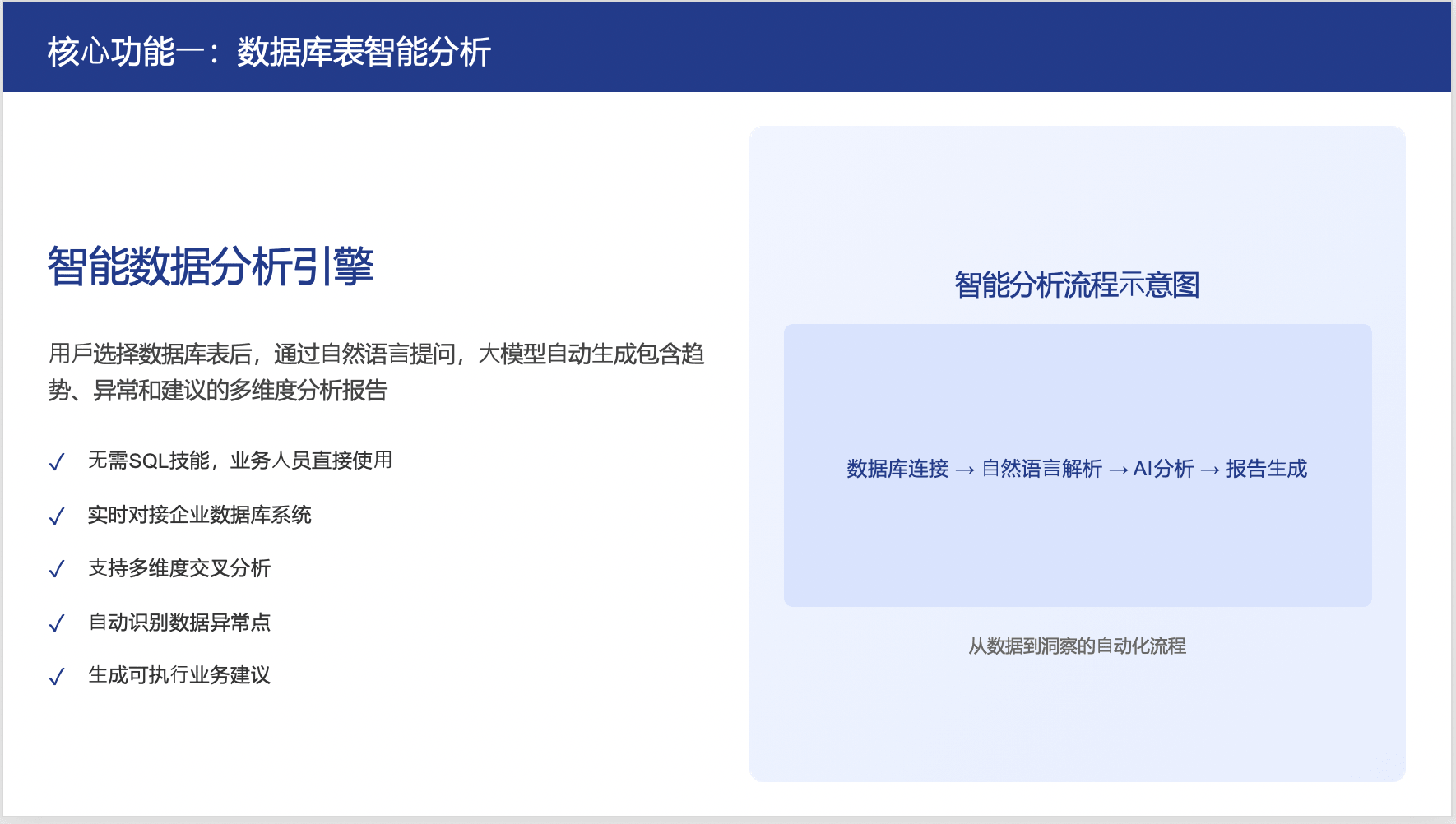This screenshot has height=824, width=1456.
Task: Click the 自然语言解析 flow step
Action: tap(1041, 469)
